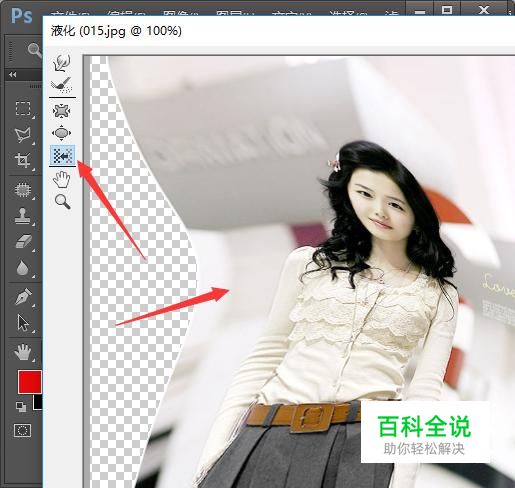Open the red foreground color picker
Viewport: 515px width, 488px height.
(30, 382)
